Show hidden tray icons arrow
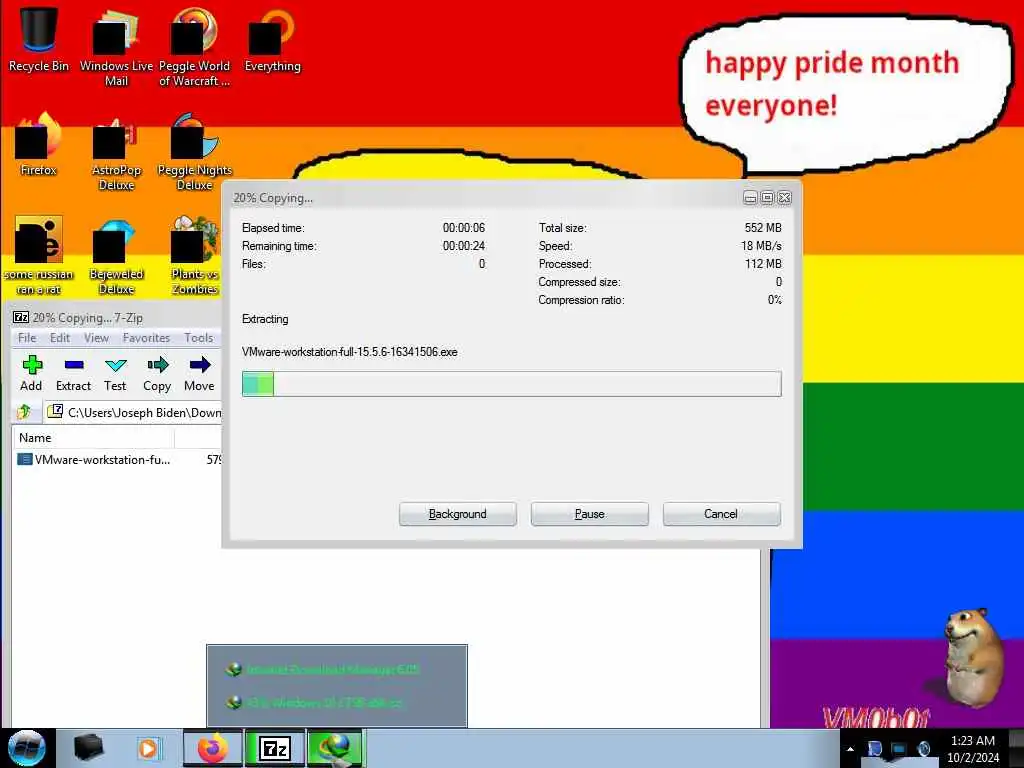Image resolution: width=1024 pixels, height=768 pixels. pos(850,749)
